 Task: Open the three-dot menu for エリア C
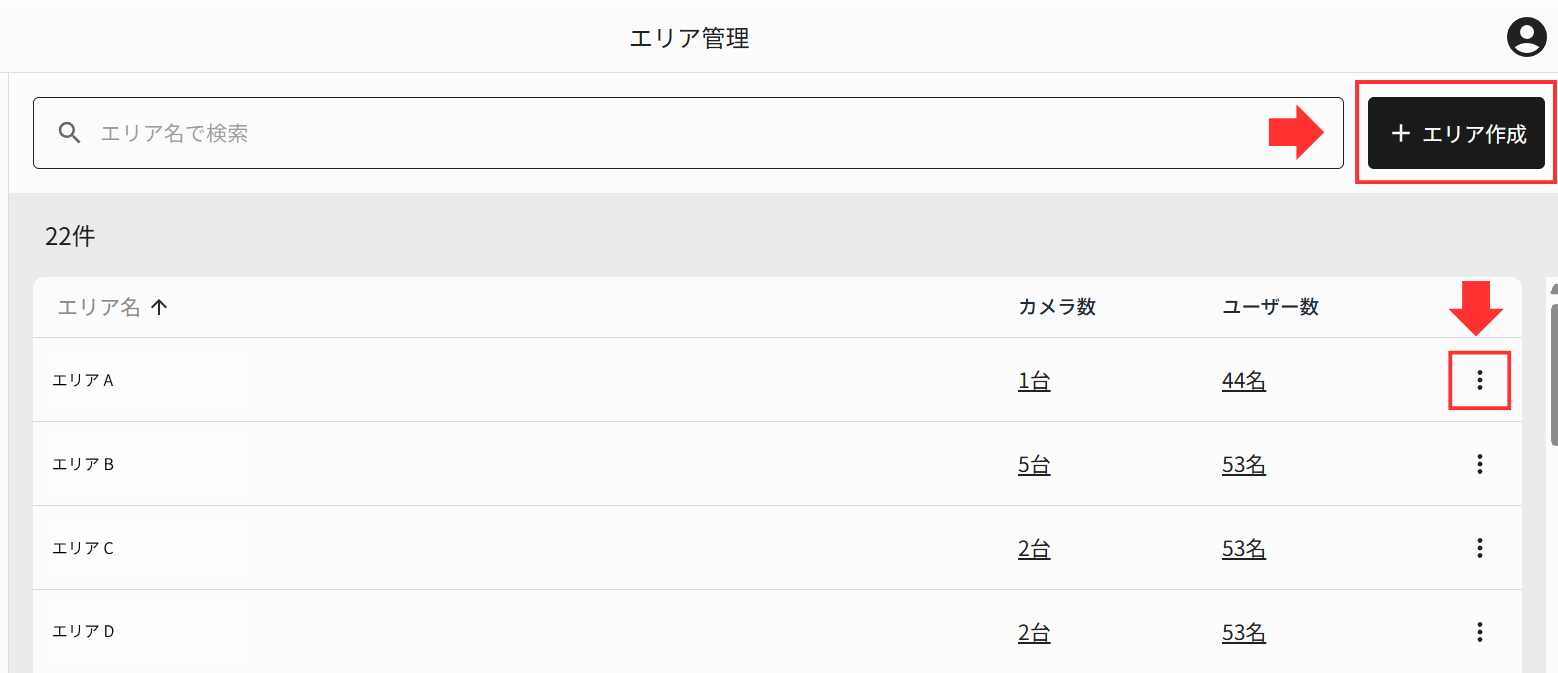click(1479, 548)
